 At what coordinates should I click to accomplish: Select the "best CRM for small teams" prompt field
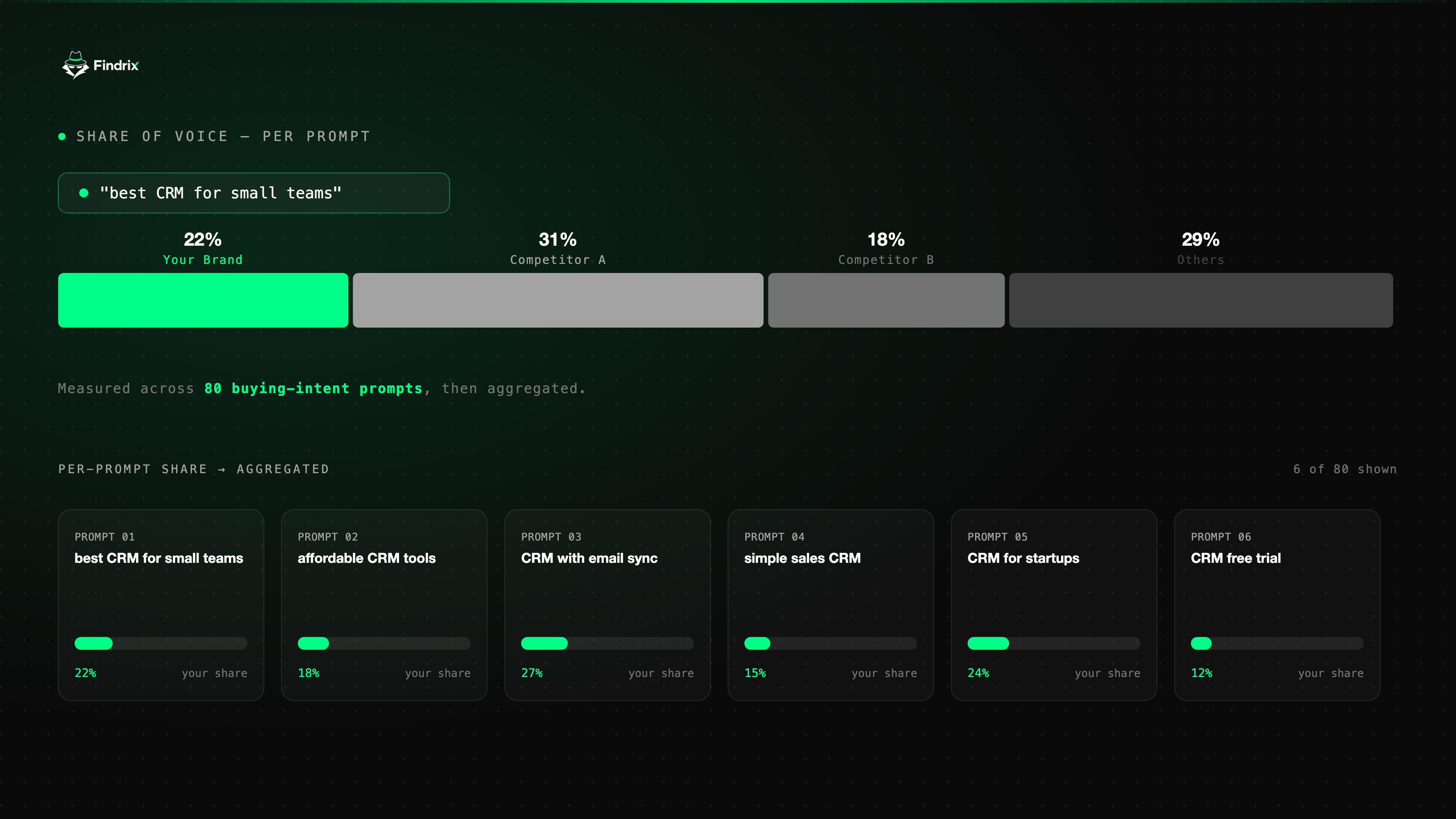[x=254, y=193]
